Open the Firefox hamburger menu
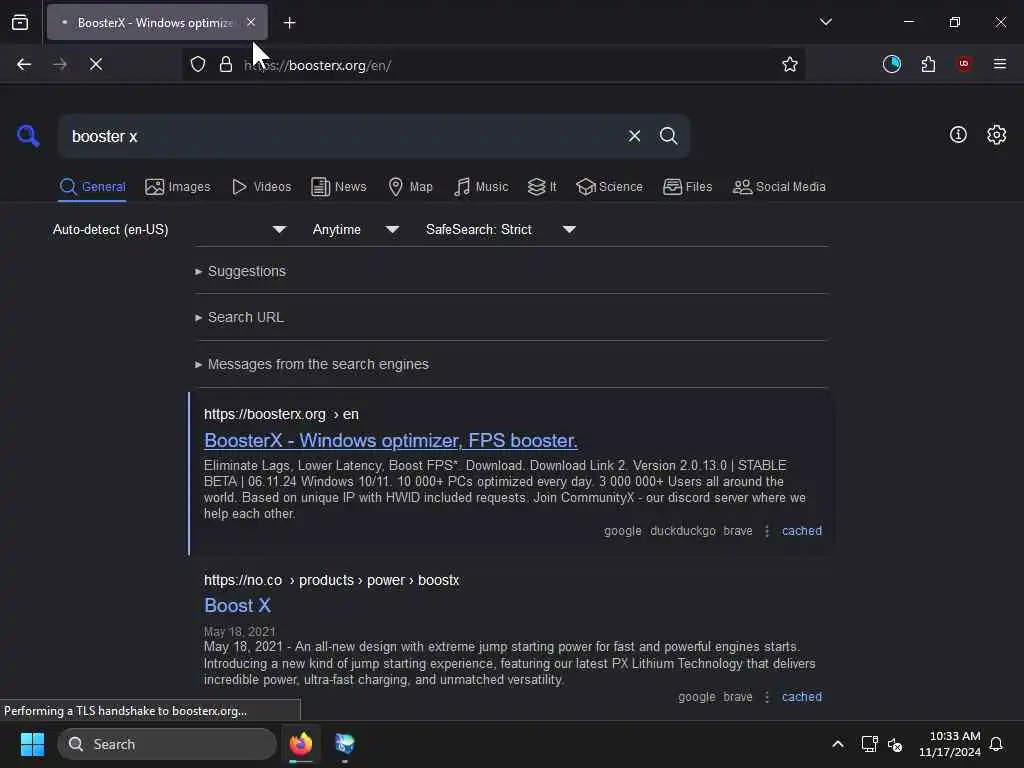The image size is (1024, 768). 1000,64
